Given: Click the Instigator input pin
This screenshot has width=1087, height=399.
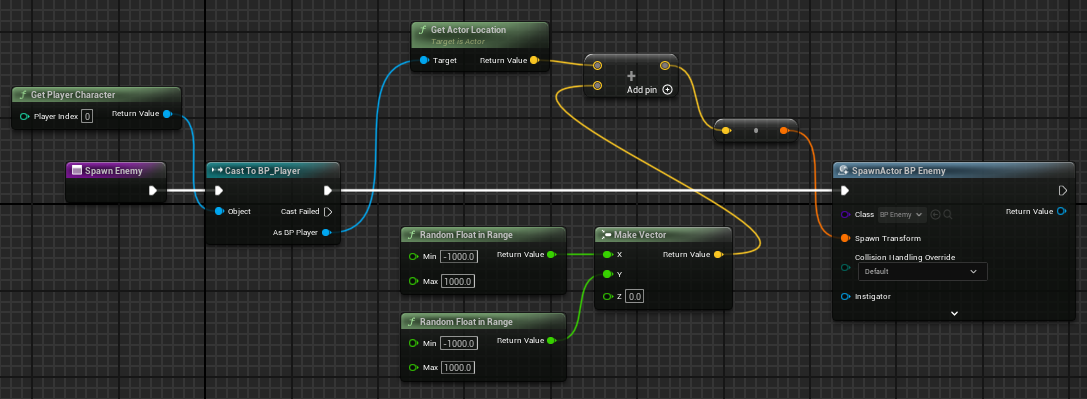Looking at the screenshot, I should click(x=844, y=296).
